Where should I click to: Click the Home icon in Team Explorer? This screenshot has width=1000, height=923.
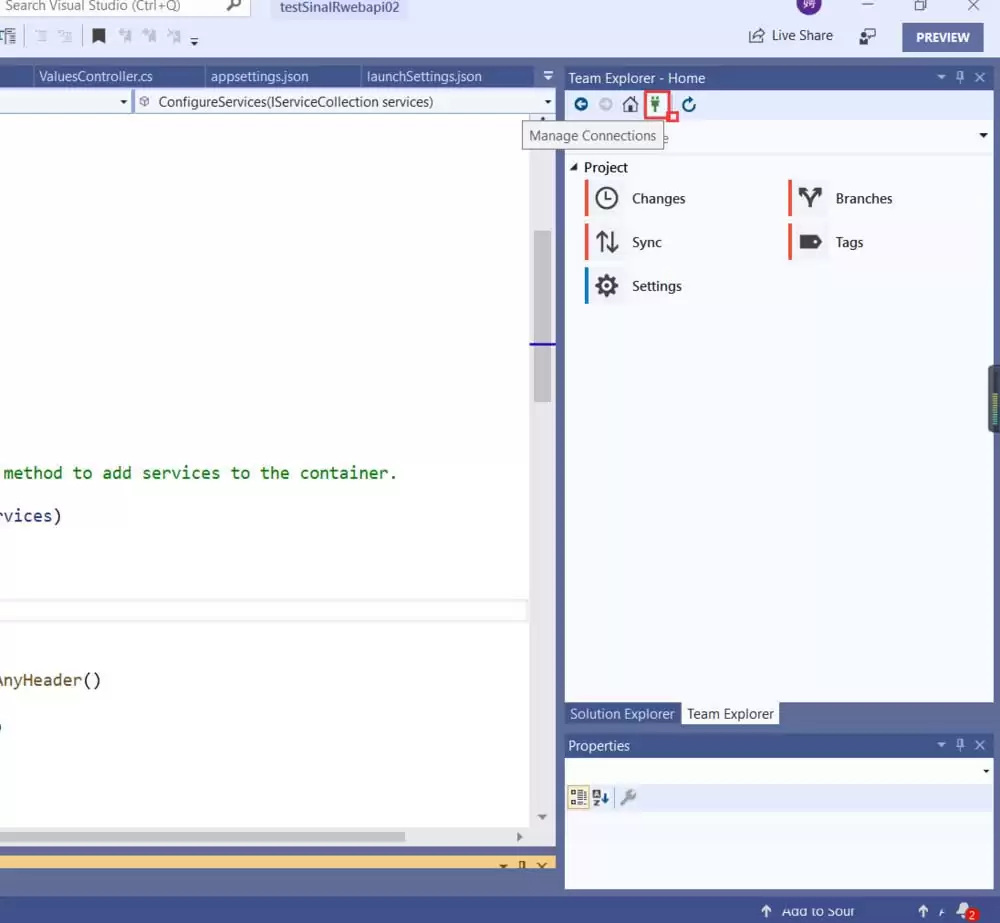click(x=630, y=104)
